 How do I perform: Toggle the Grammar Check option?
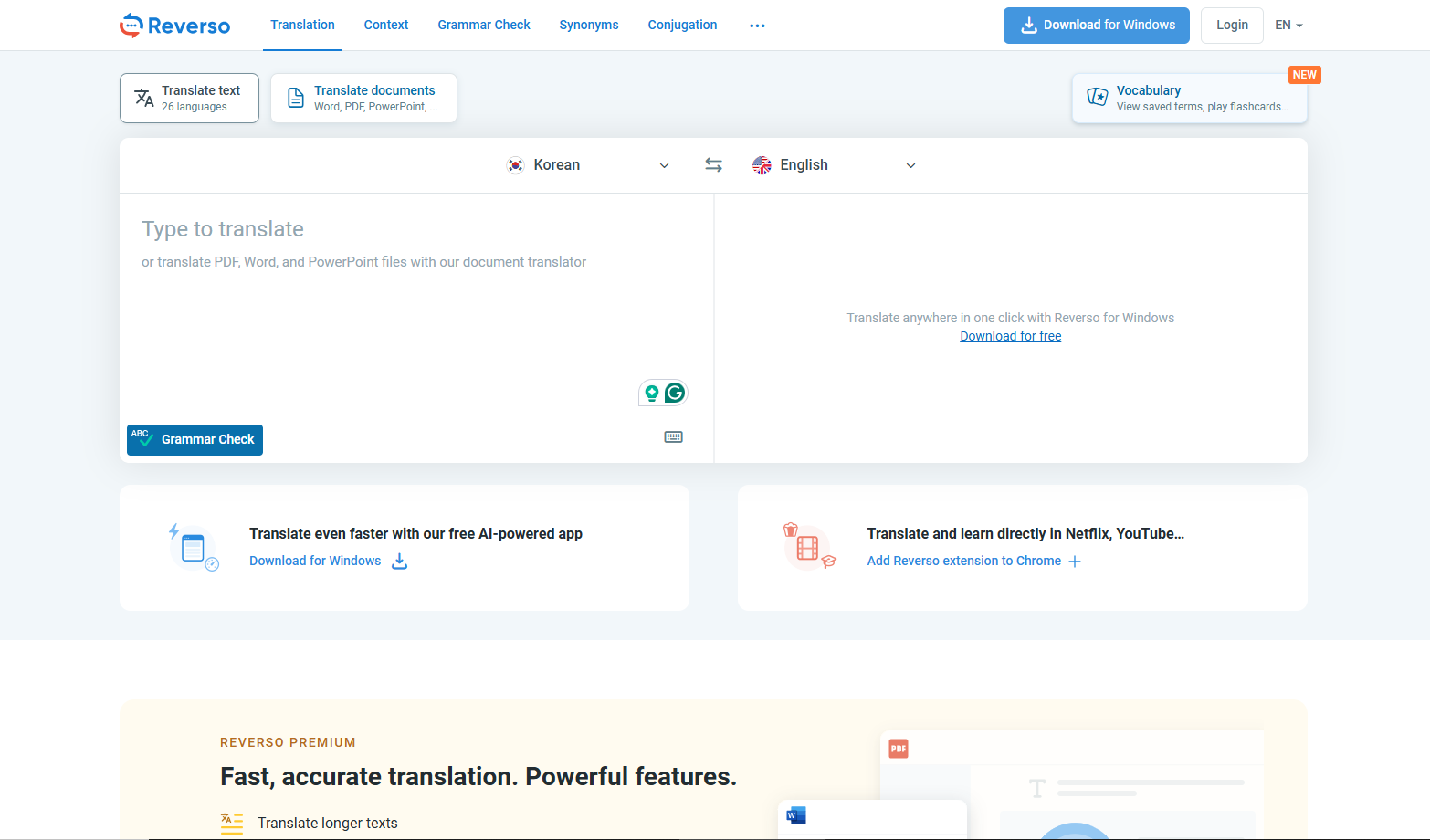tap(195, 440)
